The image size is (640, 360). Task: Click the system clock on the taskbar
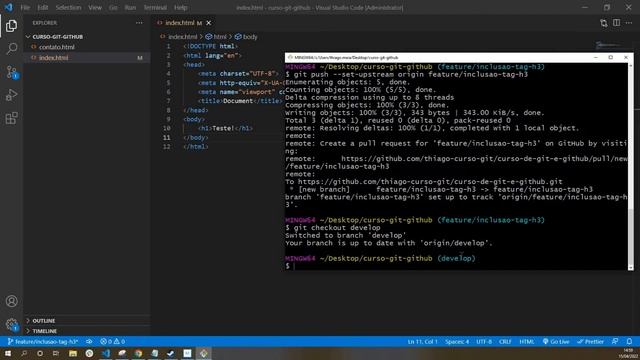coord(628,353)
